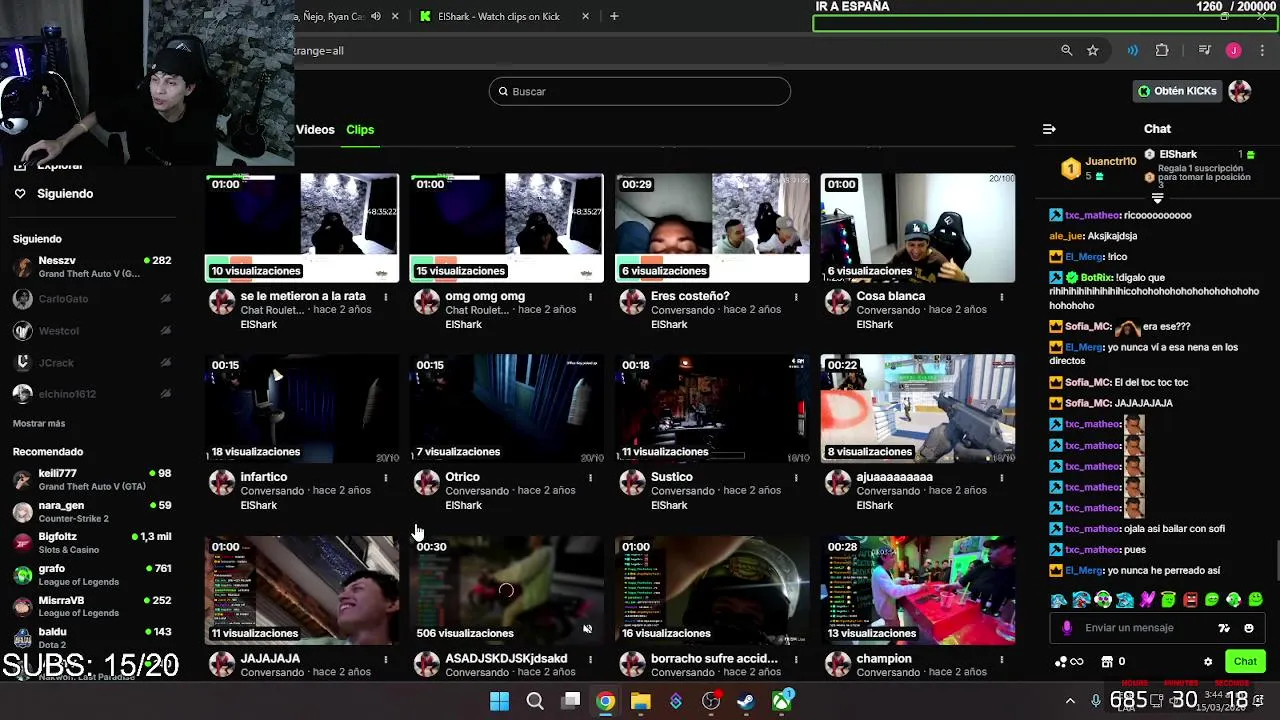
Task: Click the green Chat send button
Action: pyautogui.click(x=1245, y=661)
